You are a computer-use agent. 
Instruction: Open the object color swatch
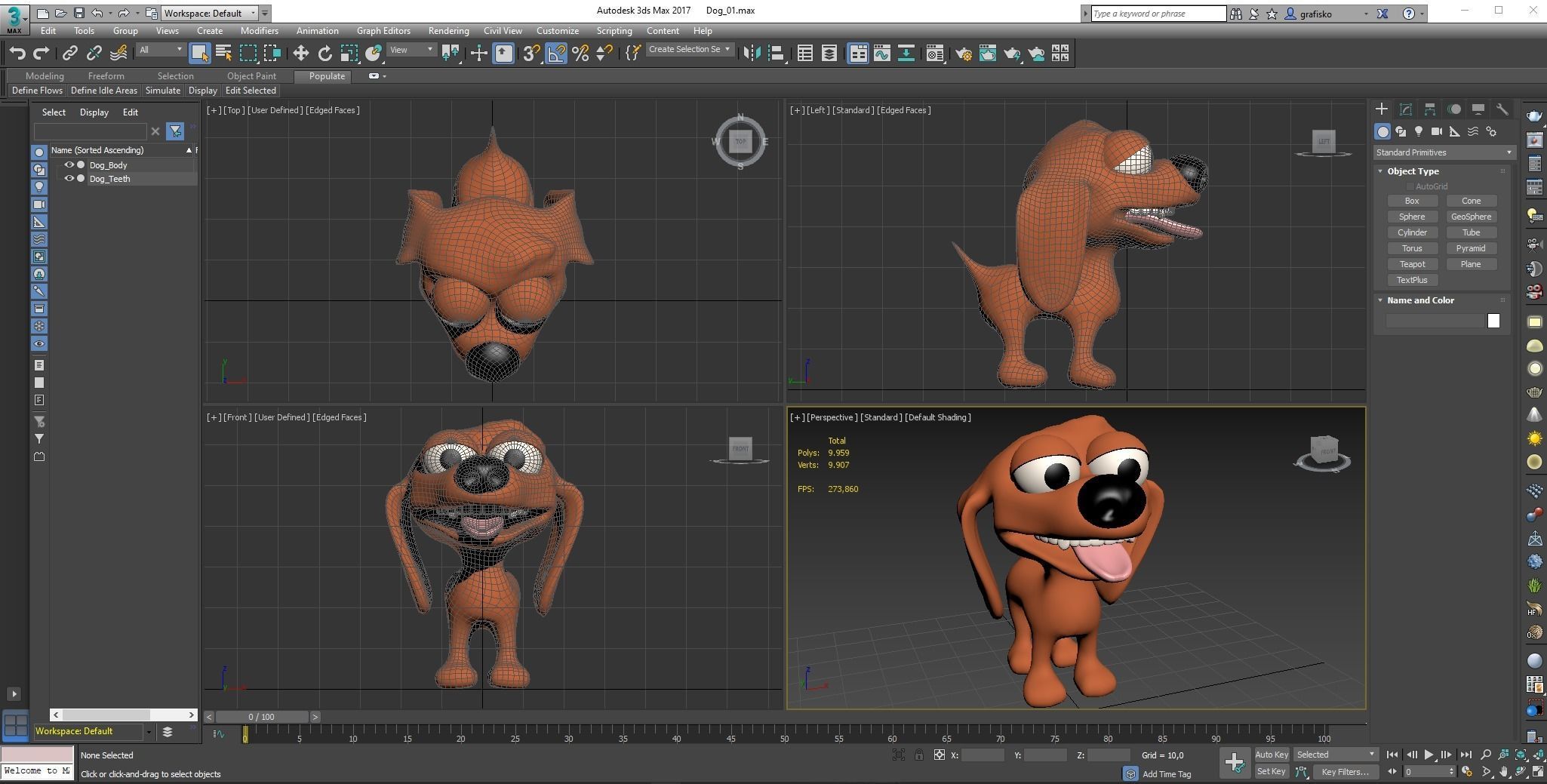click(1493, 321)
